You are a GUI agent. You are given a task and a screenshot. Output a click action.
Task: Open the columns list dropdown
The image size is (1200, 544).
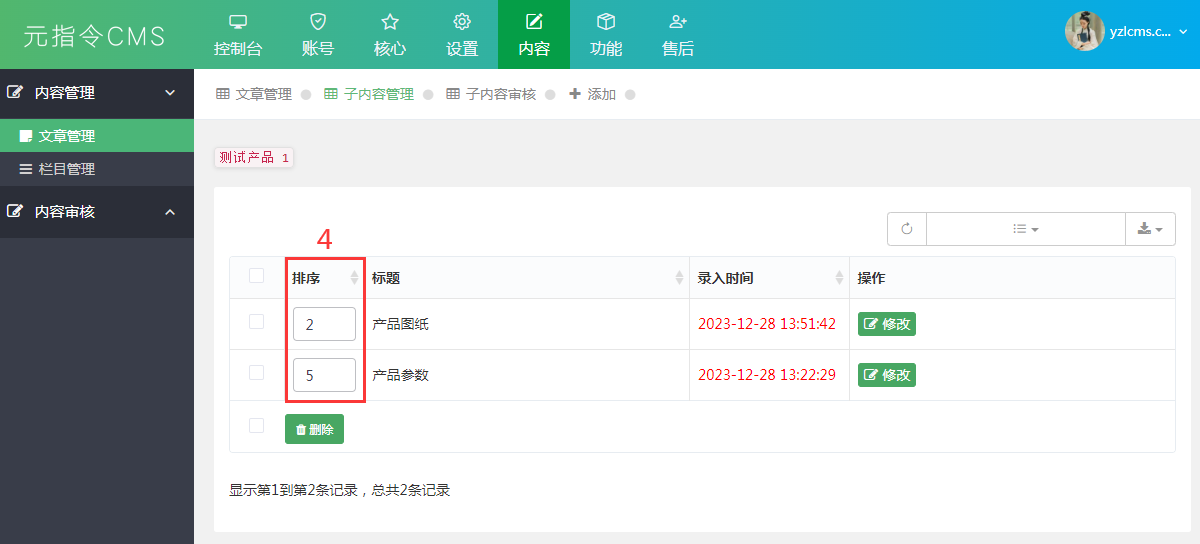[1026, 229]
